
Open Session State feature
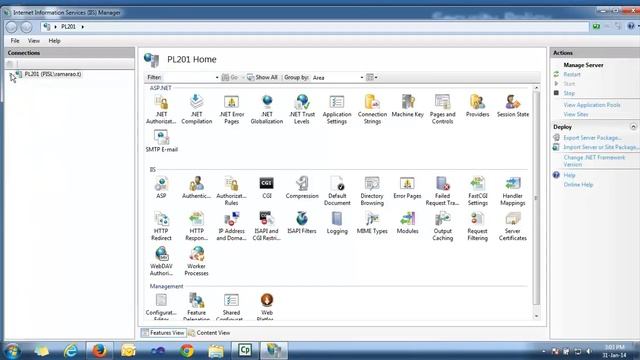point(513,106)
